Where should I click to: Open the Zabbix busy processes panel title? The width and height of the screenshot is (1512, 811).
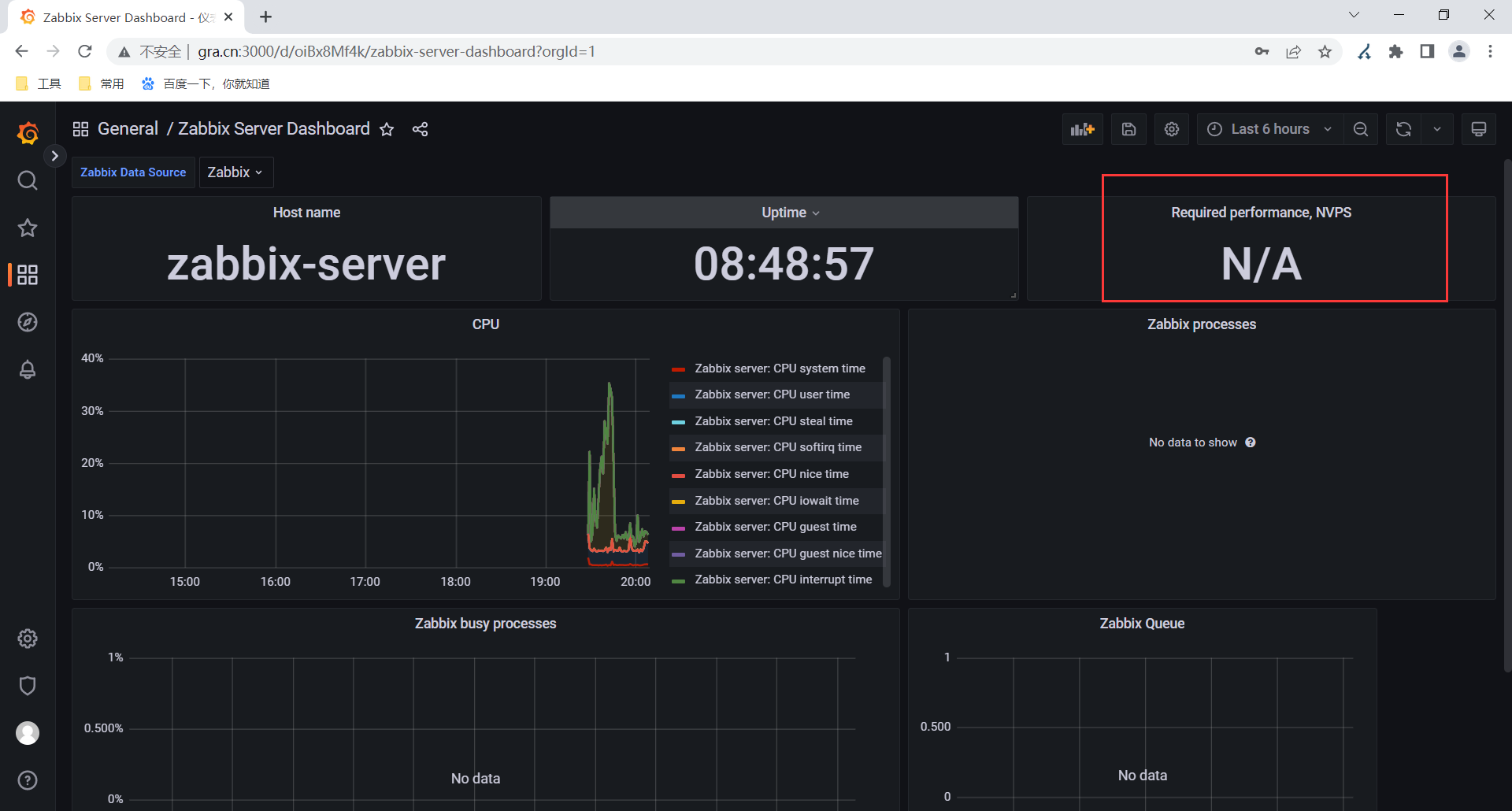click(x=485, y=624)
